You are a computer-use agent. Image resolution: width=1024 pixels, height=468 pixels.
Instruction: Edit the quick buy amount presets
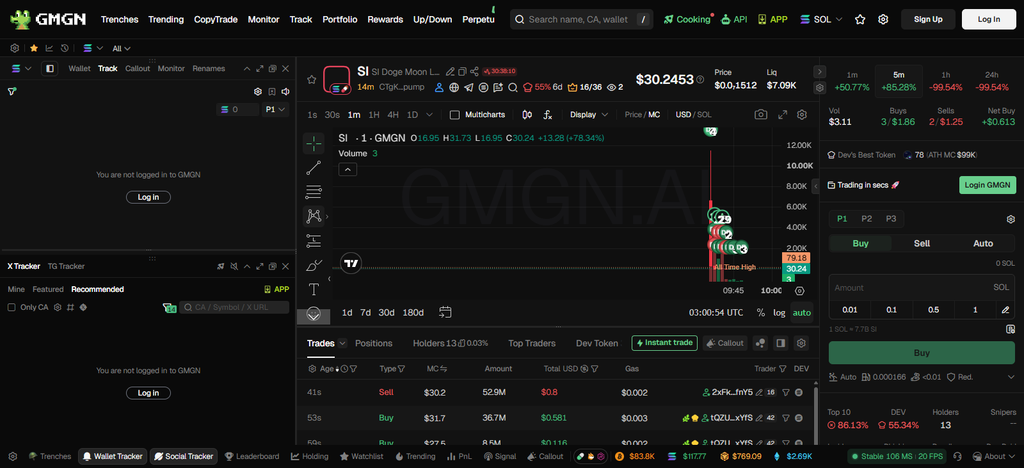[x=1006, y=309]
